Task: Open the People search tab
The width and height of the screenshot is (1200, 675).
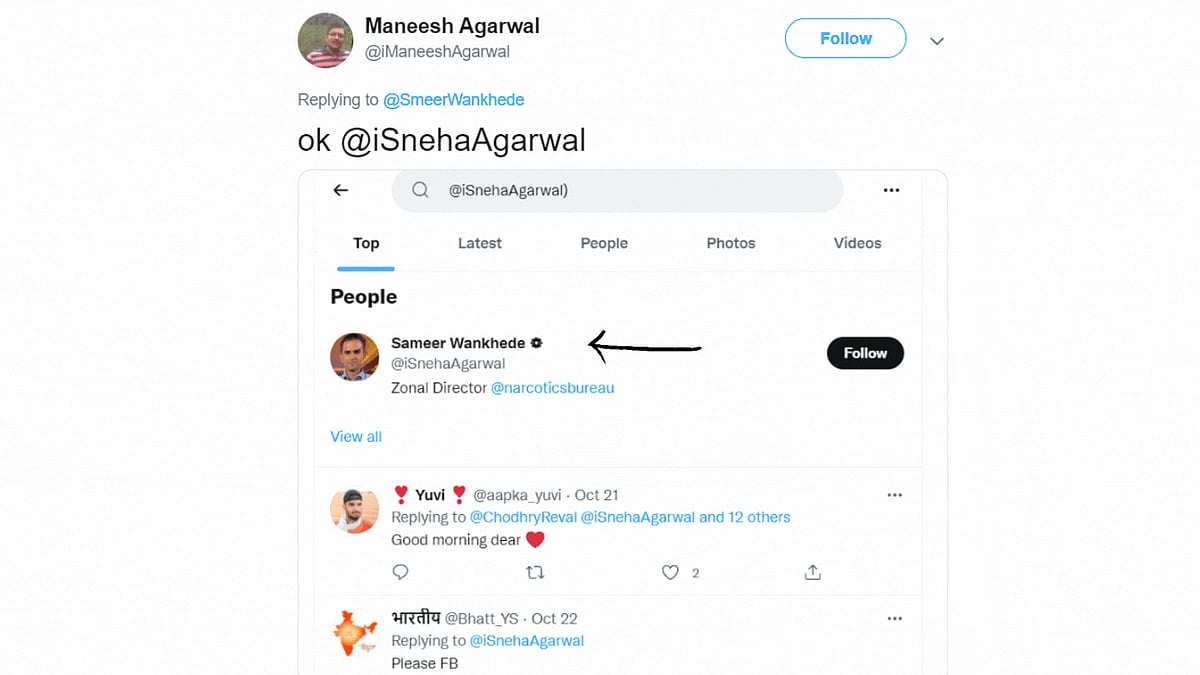Action: (604, 243)
